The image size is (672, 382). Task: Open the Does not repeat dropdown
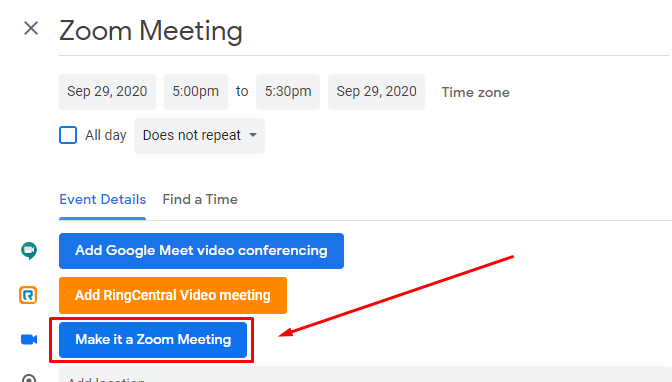199,135
